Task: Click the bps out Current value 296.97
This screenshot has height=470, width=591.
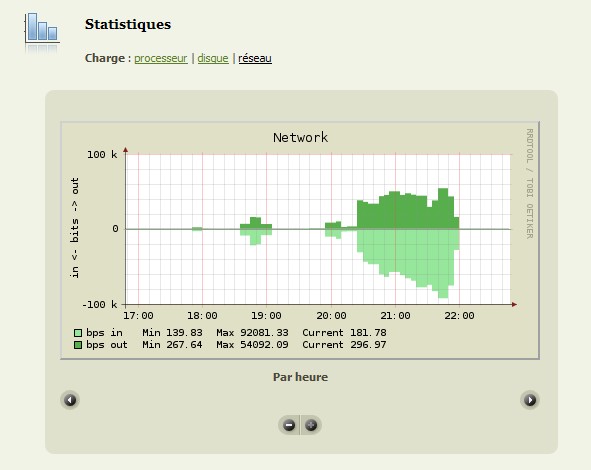Action: click(x=368, y=345)
